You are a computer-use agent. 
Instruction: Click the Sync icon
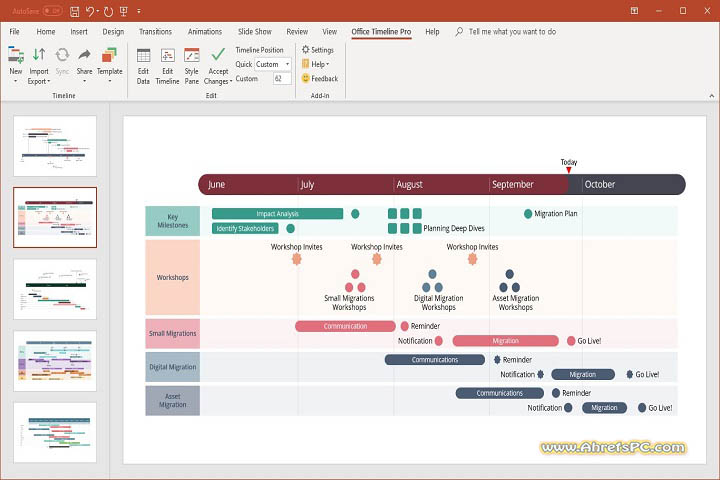tap(62, 56)
